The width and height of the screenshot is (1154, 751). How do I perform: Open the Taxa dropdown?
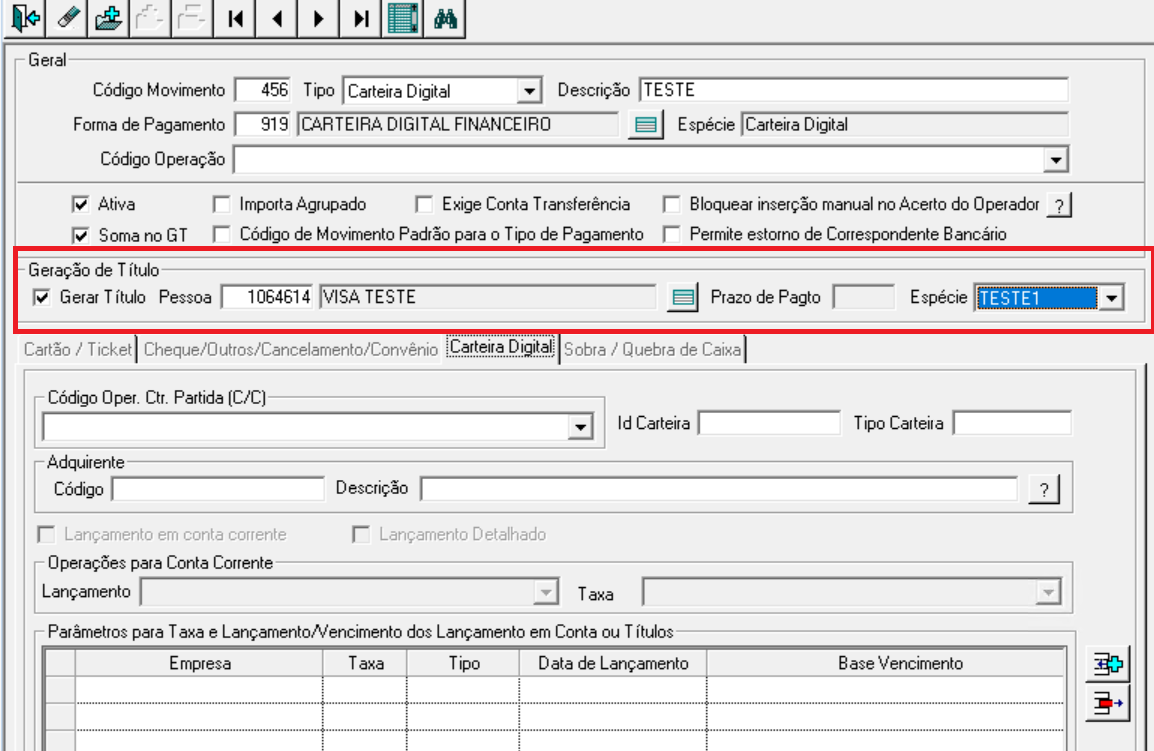[x=1048, y=592]
